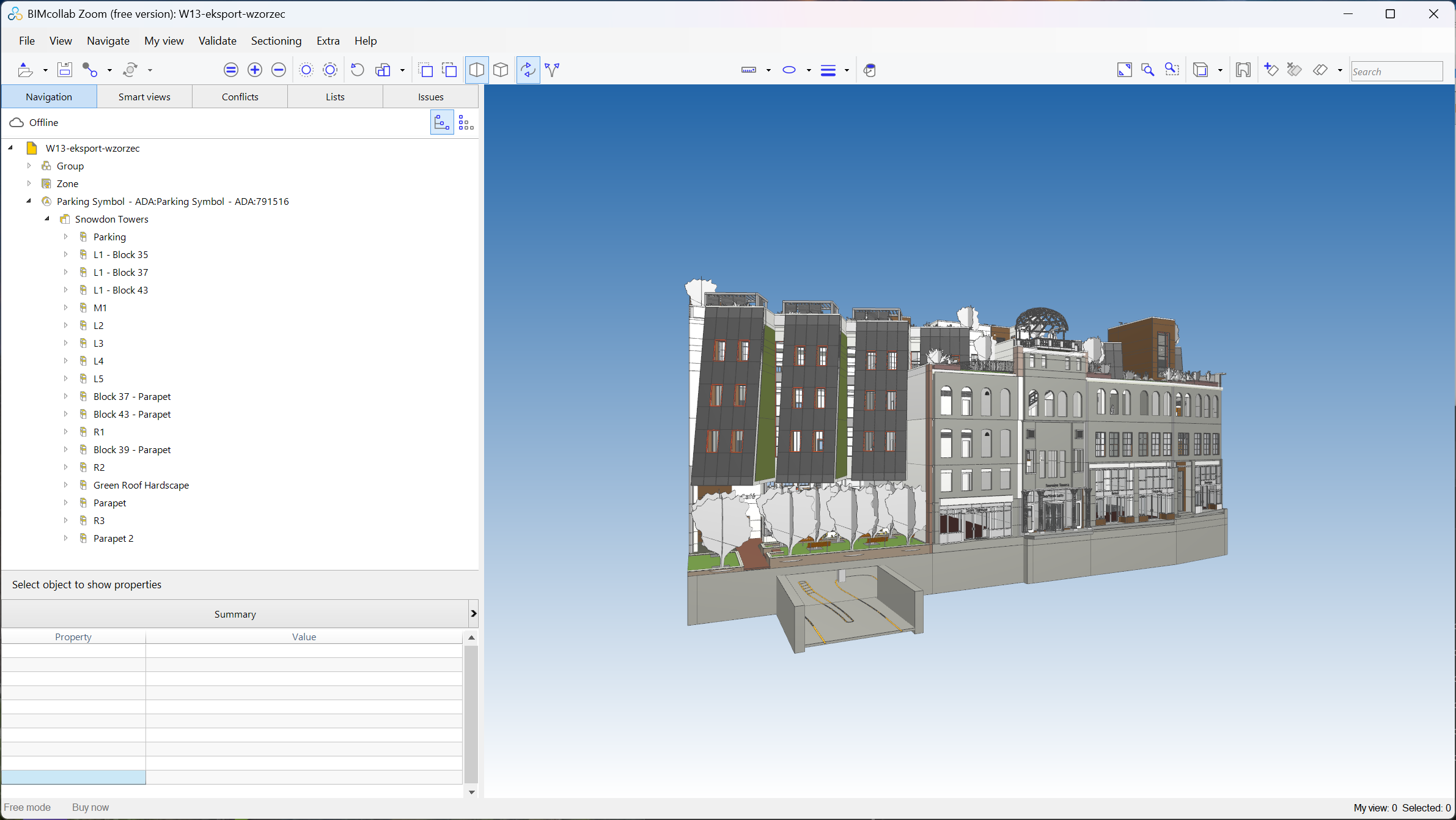Image resolution: width=1456 pixels, height=820 pixels.
Task: Expand the Group tree node
Action: [29, 166]
